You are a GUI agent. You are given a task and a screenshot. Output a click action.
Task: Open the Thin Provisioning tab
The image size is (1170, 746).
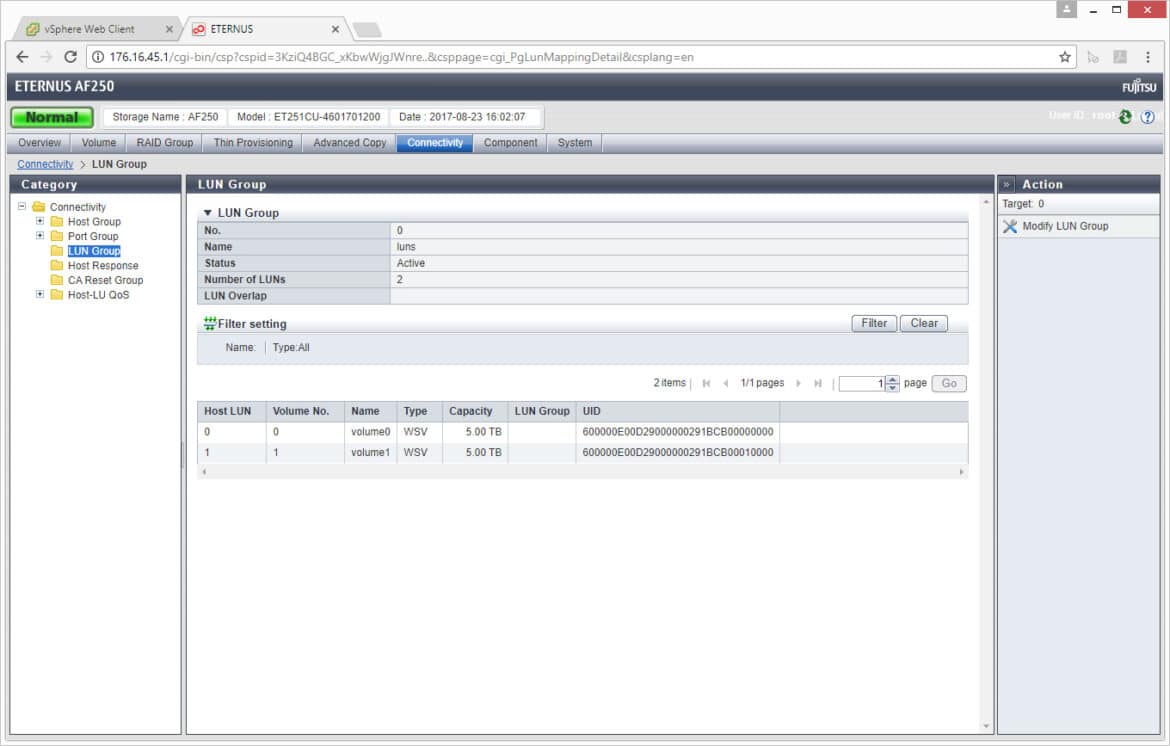(x=253, y=142)
